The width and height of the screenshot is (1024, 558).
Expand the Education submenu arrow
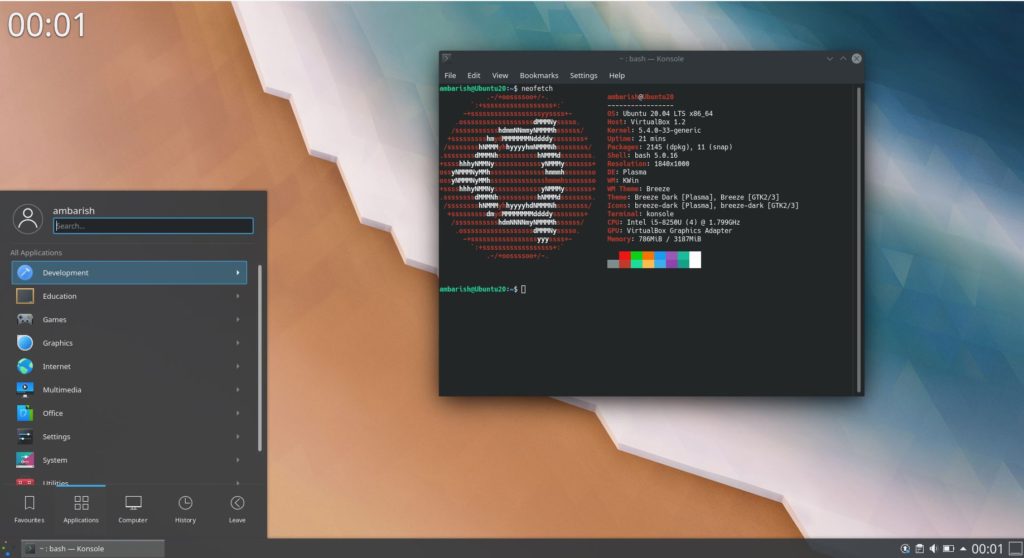pos(238,296)
